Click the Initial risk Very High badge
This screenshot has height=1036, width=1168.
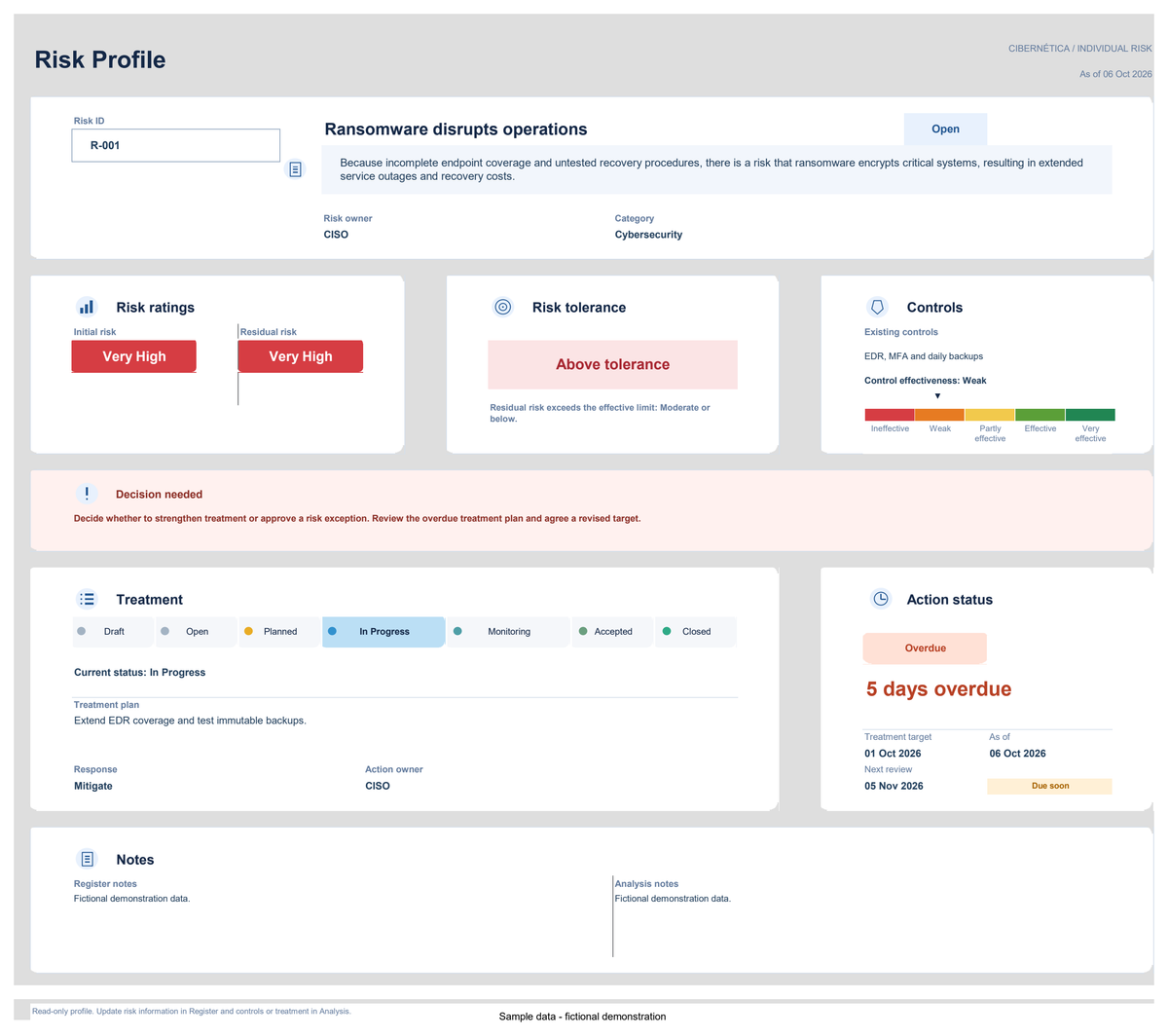coord(134,356)
